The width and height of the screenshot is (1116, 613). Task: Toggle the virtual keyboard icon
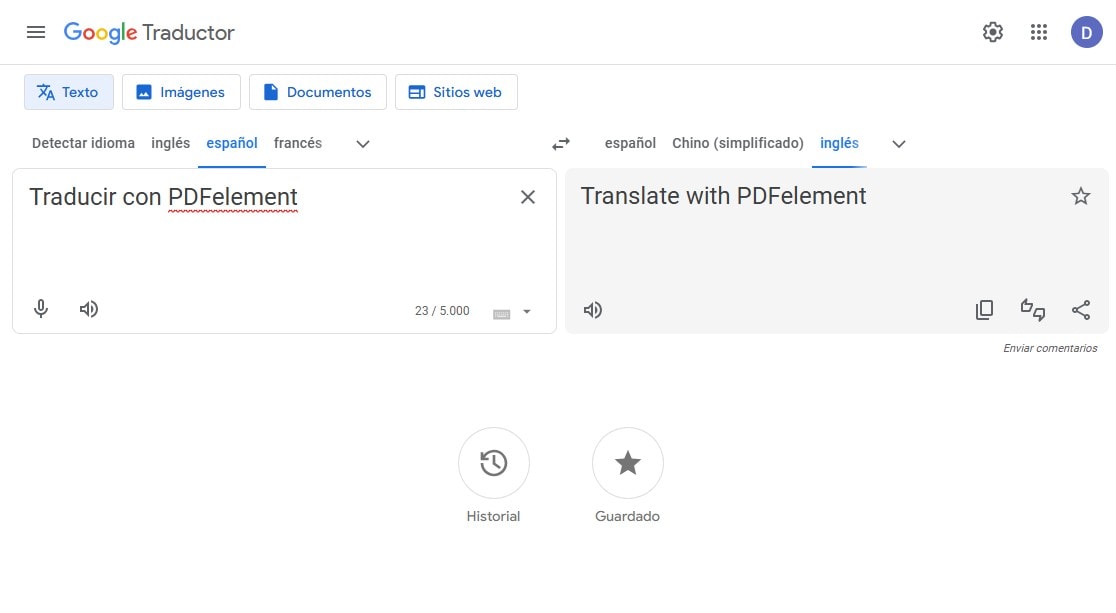501,313
